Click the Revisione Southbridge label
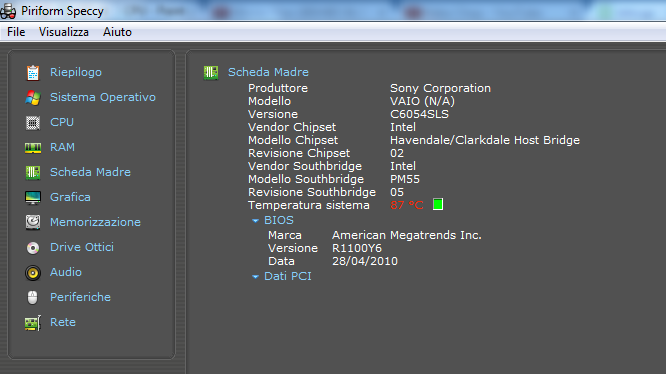666x374 pixels. 312,192
